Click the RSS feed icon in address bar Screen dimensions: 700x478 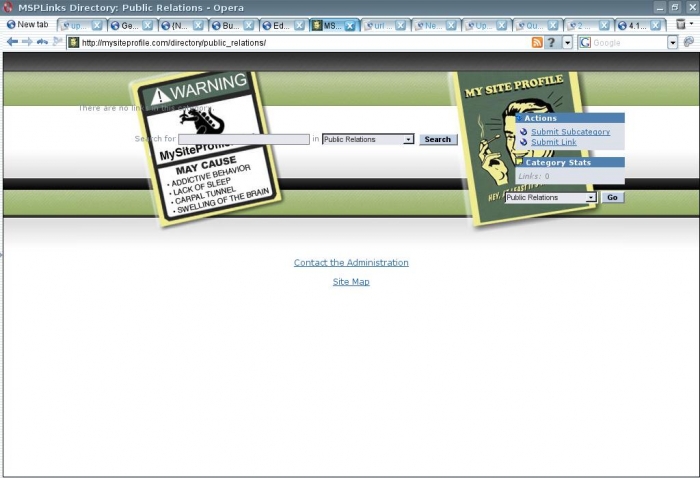coord(537,42)
